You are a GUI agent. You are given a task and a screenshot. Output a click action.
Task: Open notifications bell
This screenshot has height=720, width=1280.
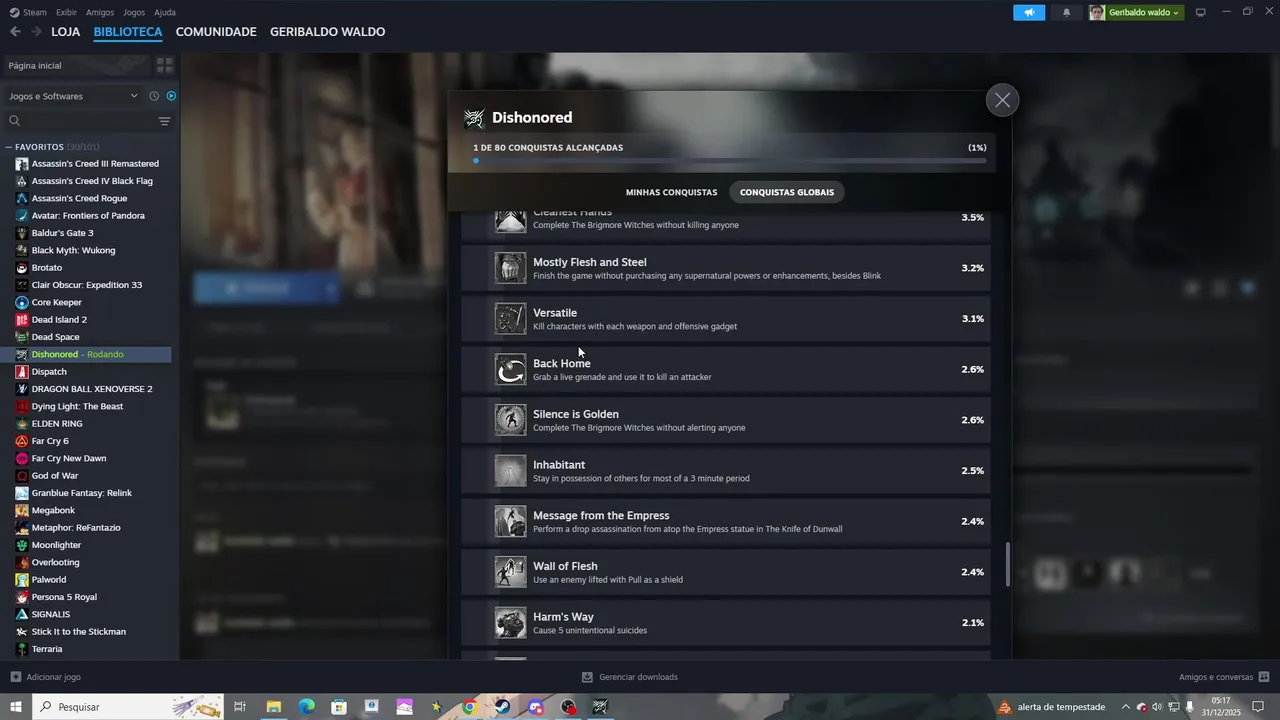(x=1066, y=12)
